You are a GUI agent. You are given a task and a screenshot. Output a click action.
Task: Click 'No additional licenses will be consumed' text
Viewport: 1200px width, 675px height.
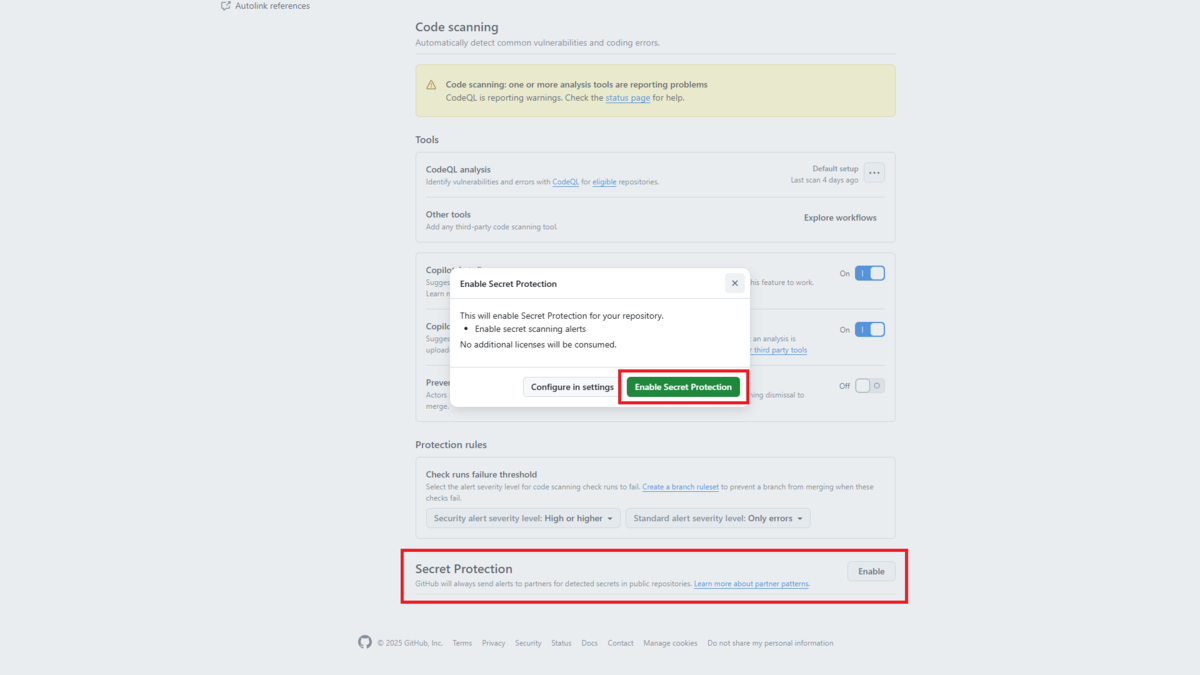click(x=538, y=344)
